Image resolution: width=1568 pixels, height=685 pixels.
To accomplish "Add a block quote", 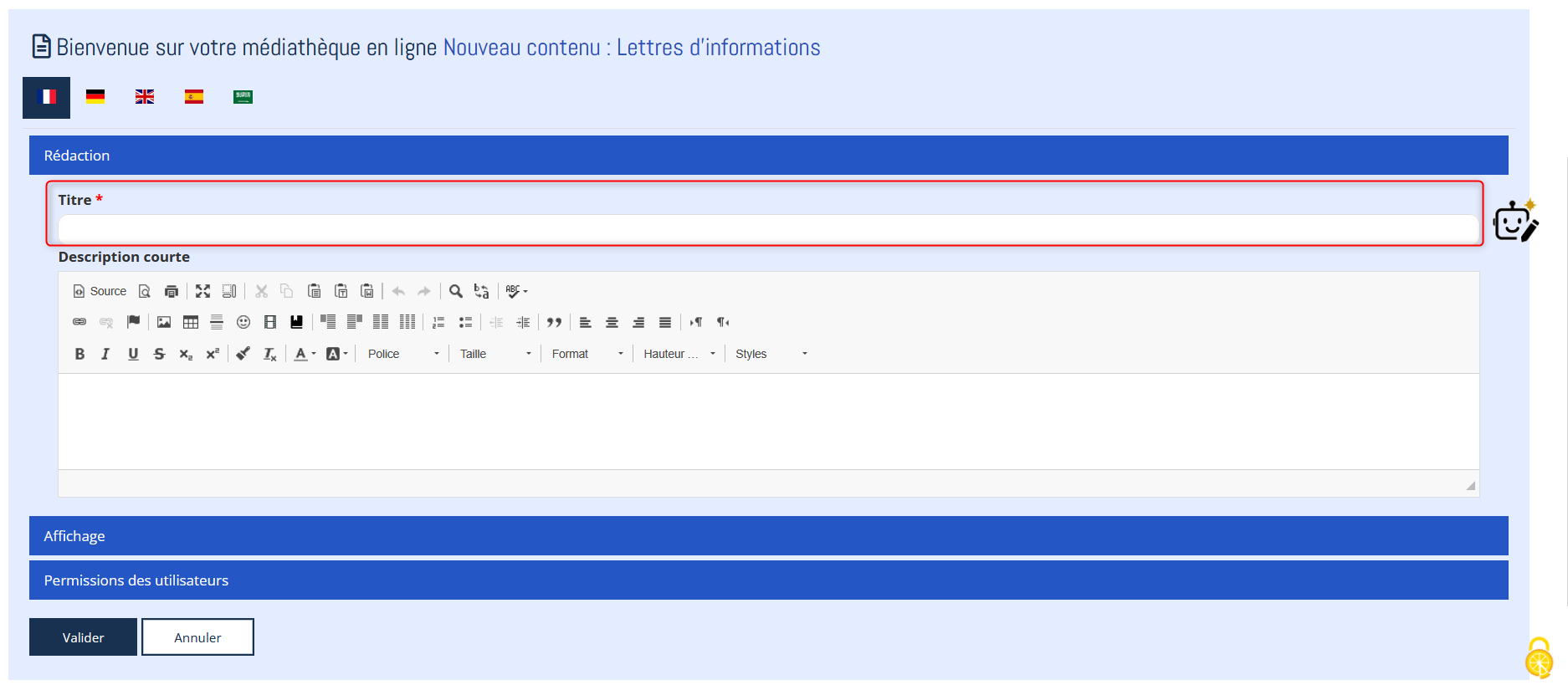I will 554,322.
